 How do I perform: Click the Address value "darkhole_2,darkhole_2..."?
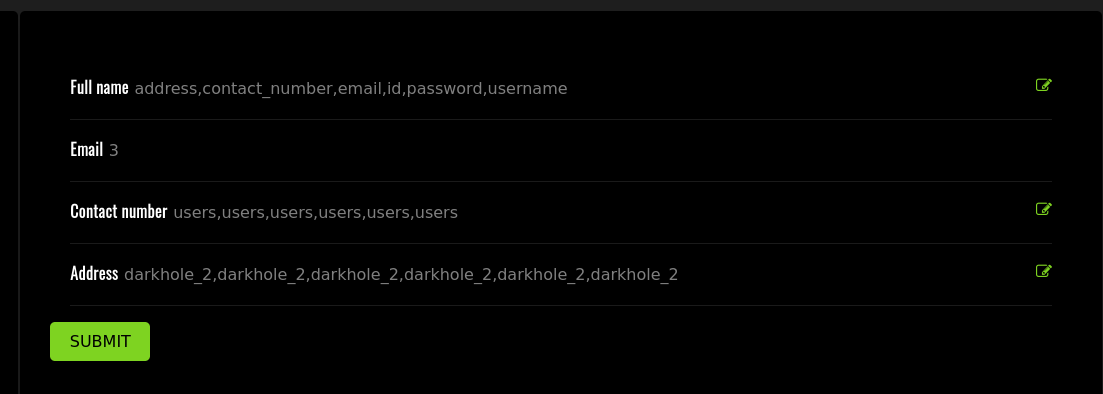coord(401,274)
